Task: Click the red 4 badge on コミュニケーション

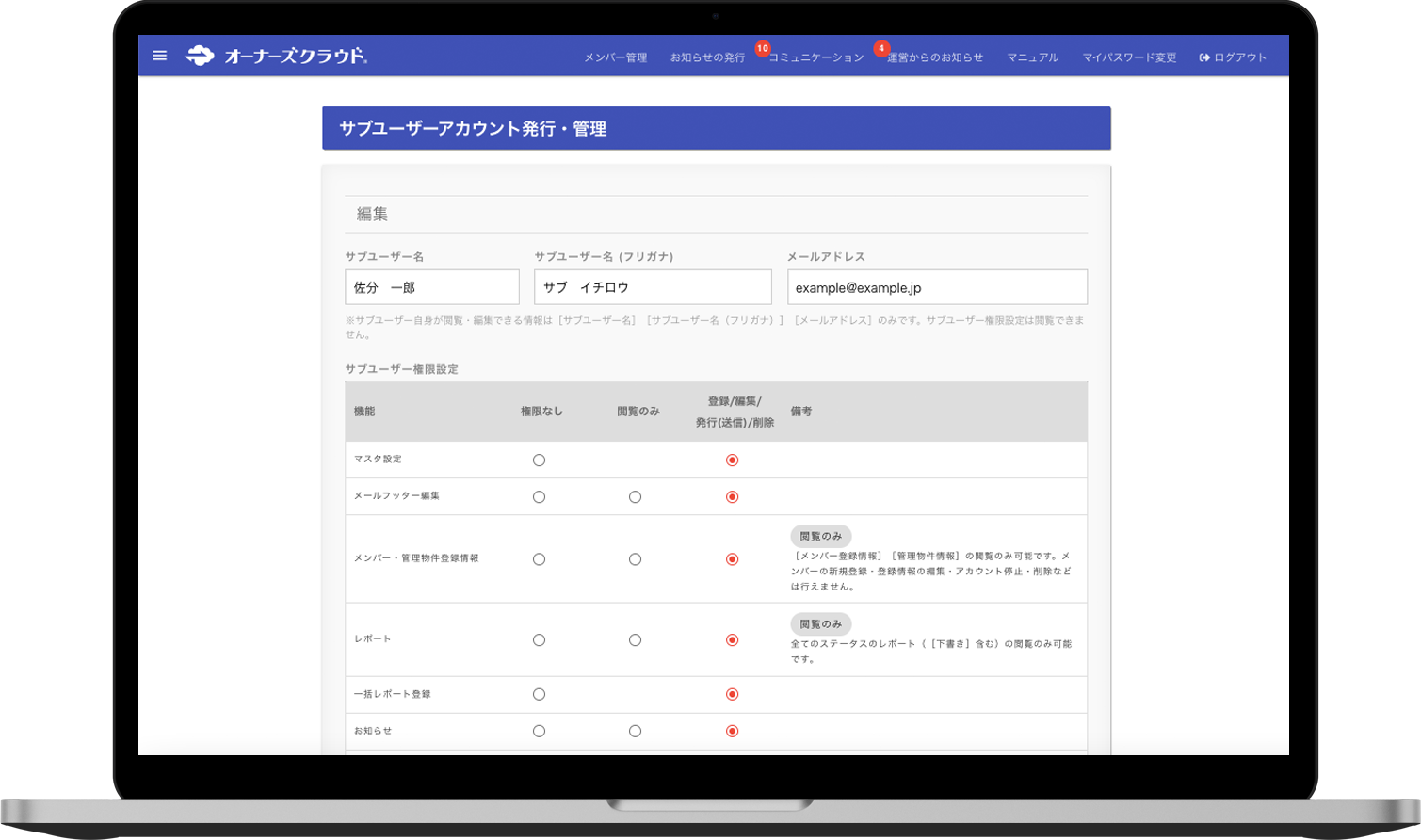Action: 880,46
